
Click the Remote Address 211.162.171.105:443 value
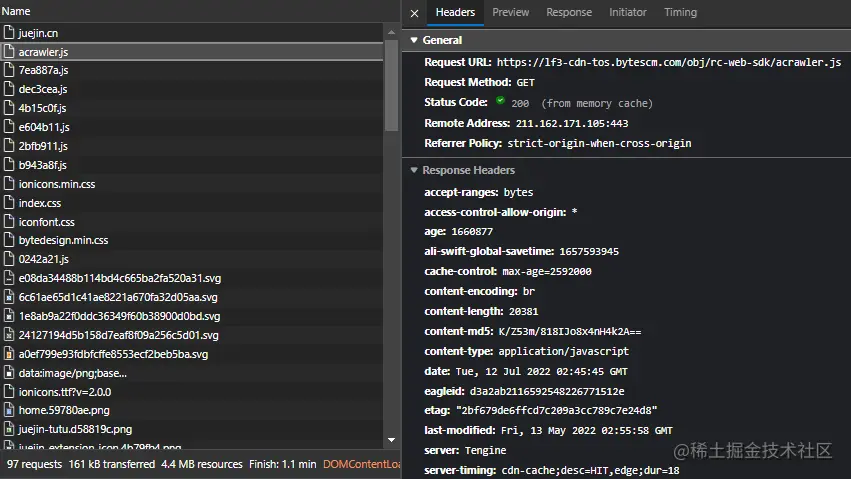(571, 124)
